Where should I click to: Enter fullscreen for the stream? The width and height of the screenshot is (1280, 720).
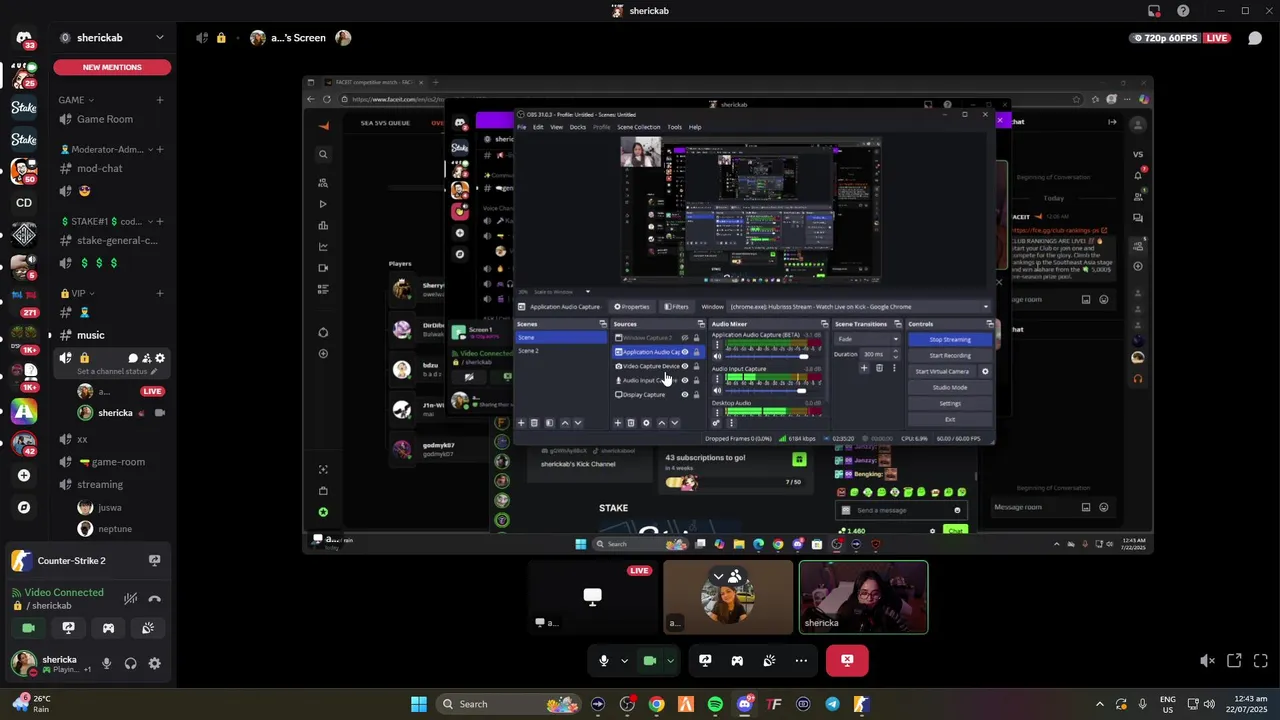click(x=1260, y=661)
